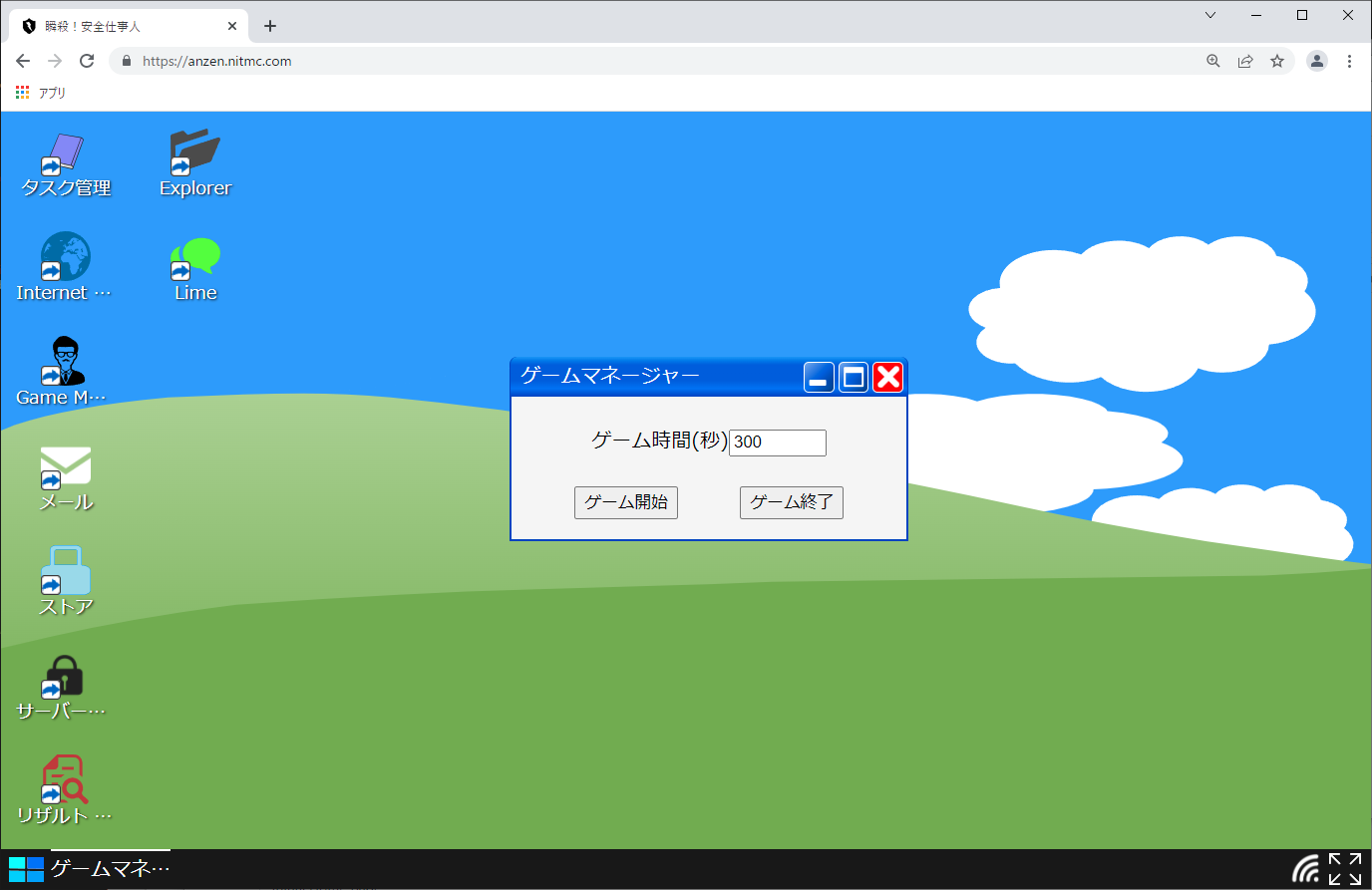Open the アプリ bookmarks shortcut
Viewport: 1372px width, 890px height.
click(41, 93)
